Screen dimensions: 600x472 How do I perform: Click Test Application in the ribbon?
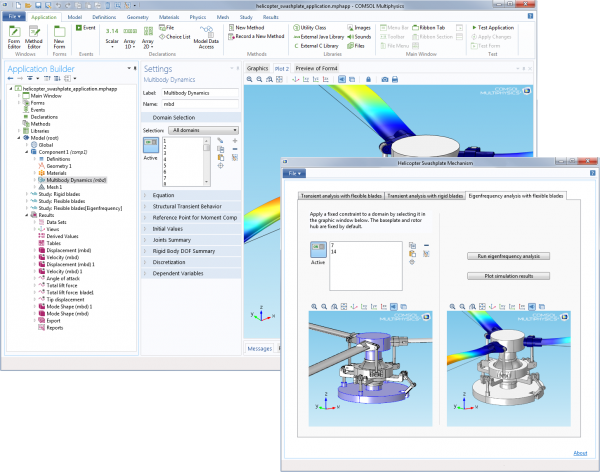click(493, 28)
